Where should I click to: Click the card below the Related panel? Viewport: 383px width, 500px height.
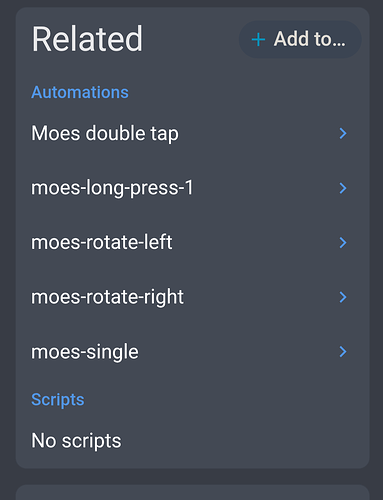[192, 493]
